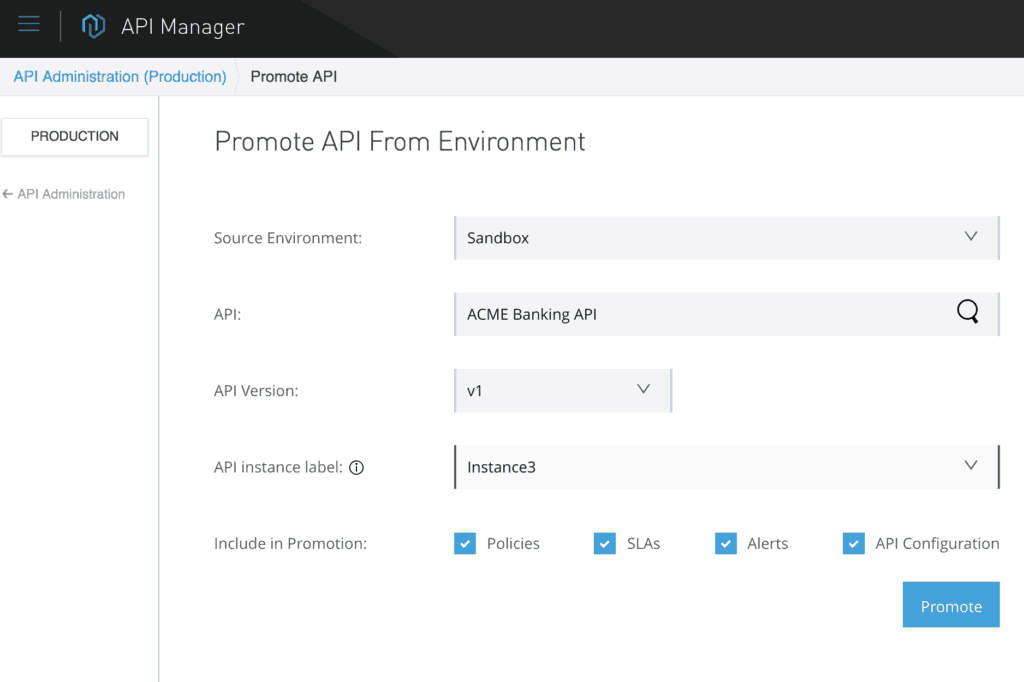Click the Promote button
The height and width of the screenshot is (682, 1024).
pyautogui.click(x=950, y=605)
